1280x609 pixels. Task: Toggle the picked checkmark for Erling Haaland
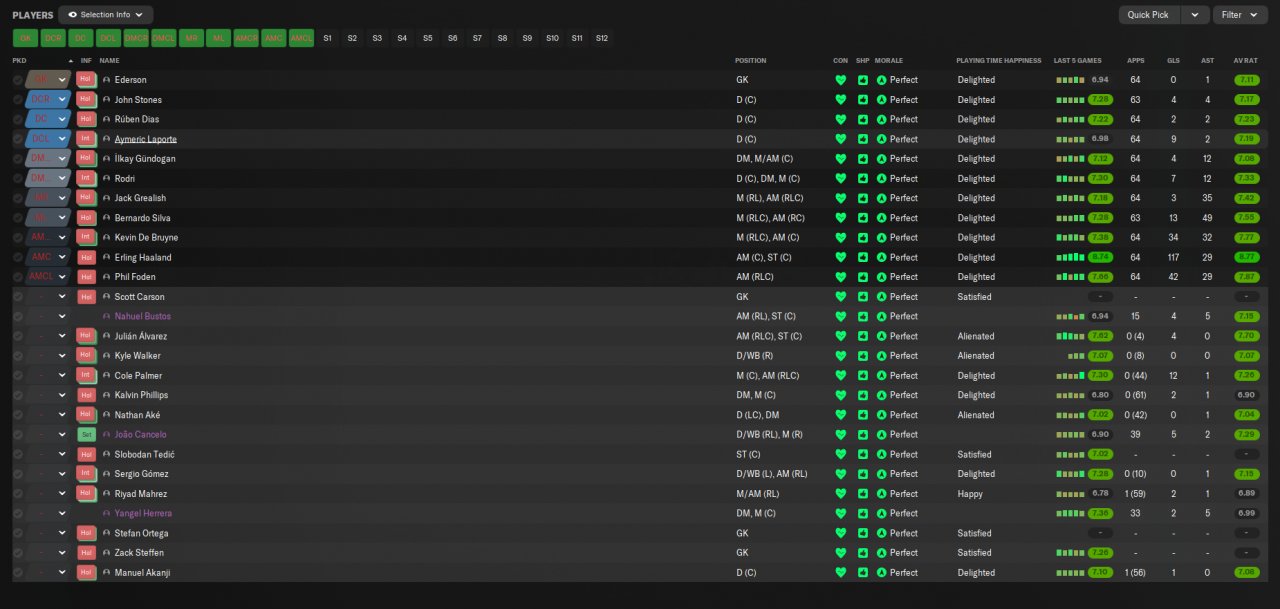coord(18,257)
